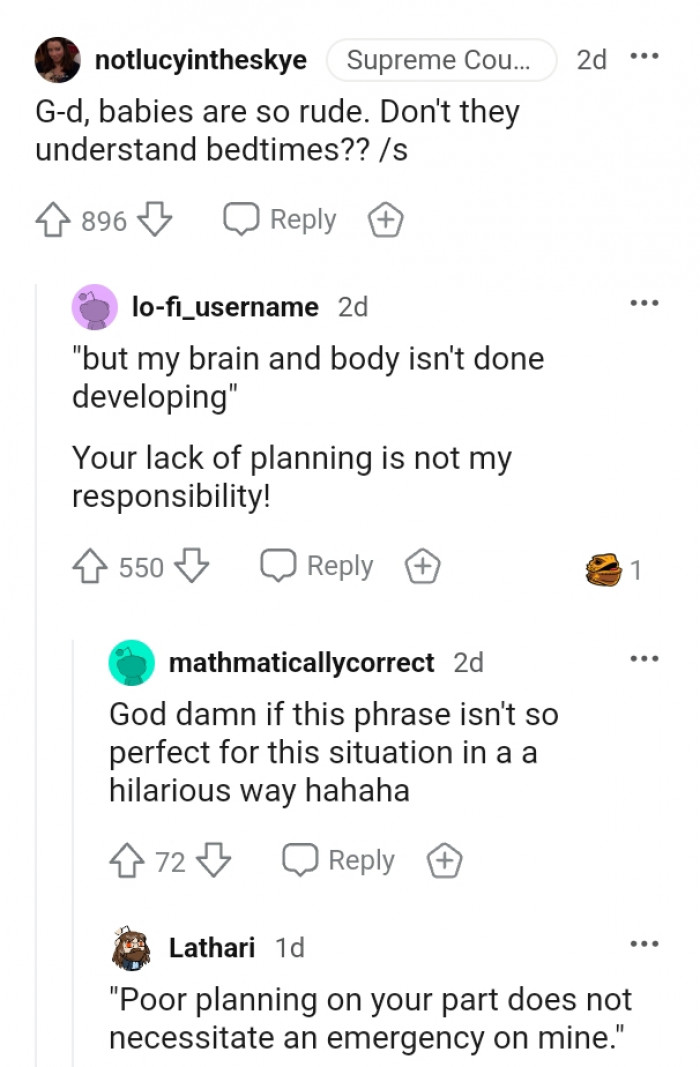The width and height of the screenshot is (700, 1067).
Task: View the award on lo-fi_username's comment
Action: (612, 569)
